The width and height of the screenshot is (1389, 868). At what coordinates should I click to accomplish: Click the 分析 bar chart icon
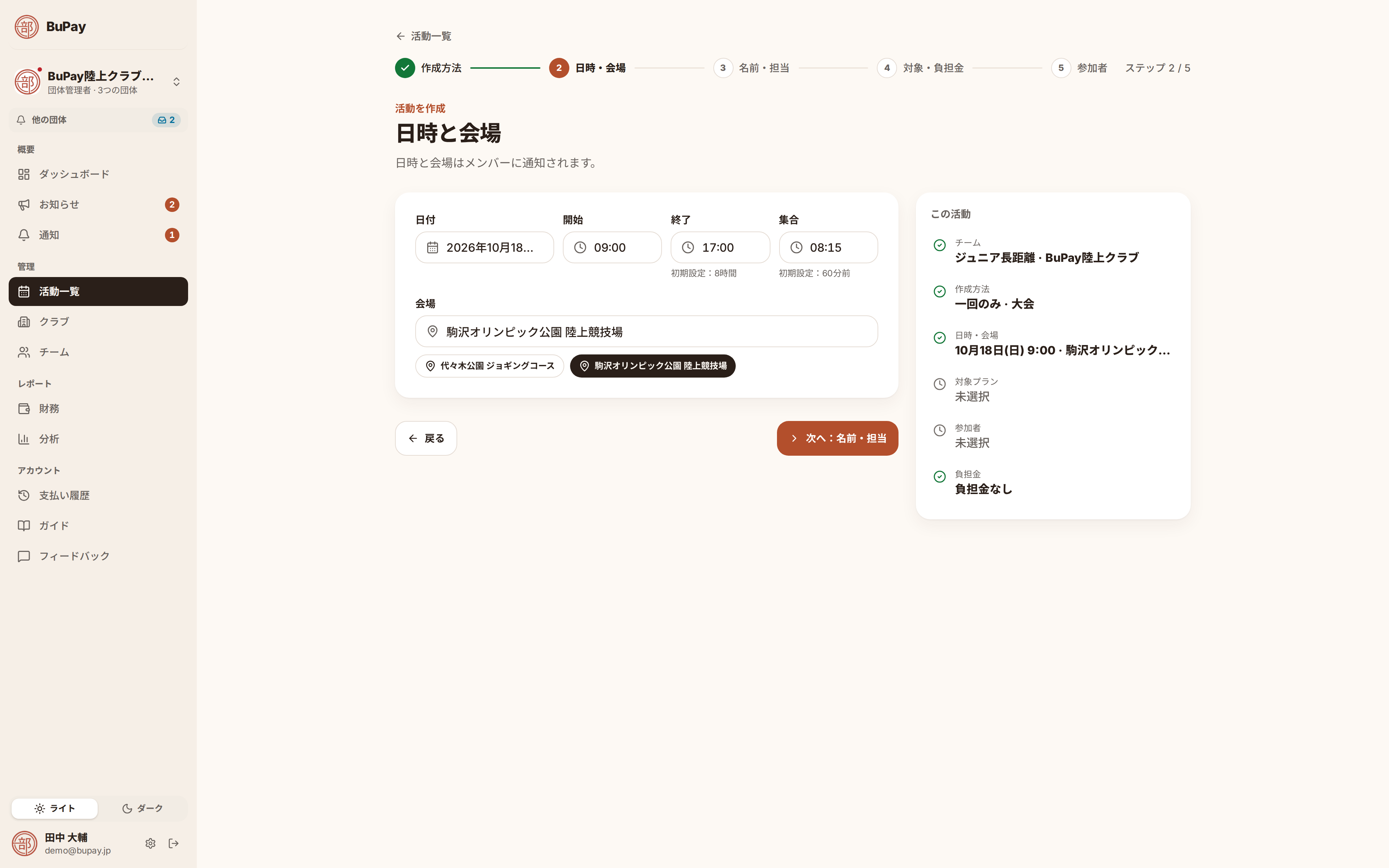pos(24,439)
